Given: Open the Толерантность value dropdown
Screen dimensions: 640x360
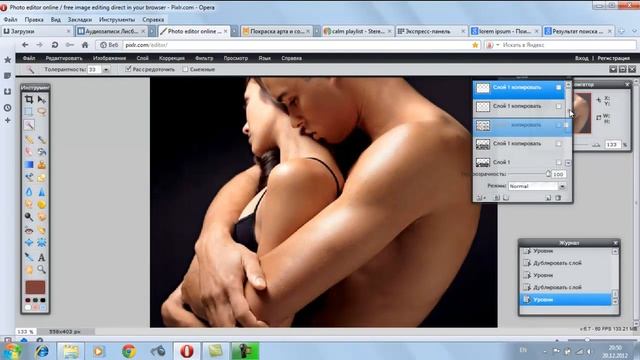Looking at the screenshot, I should pyautogui.click(x=106, y=70).
